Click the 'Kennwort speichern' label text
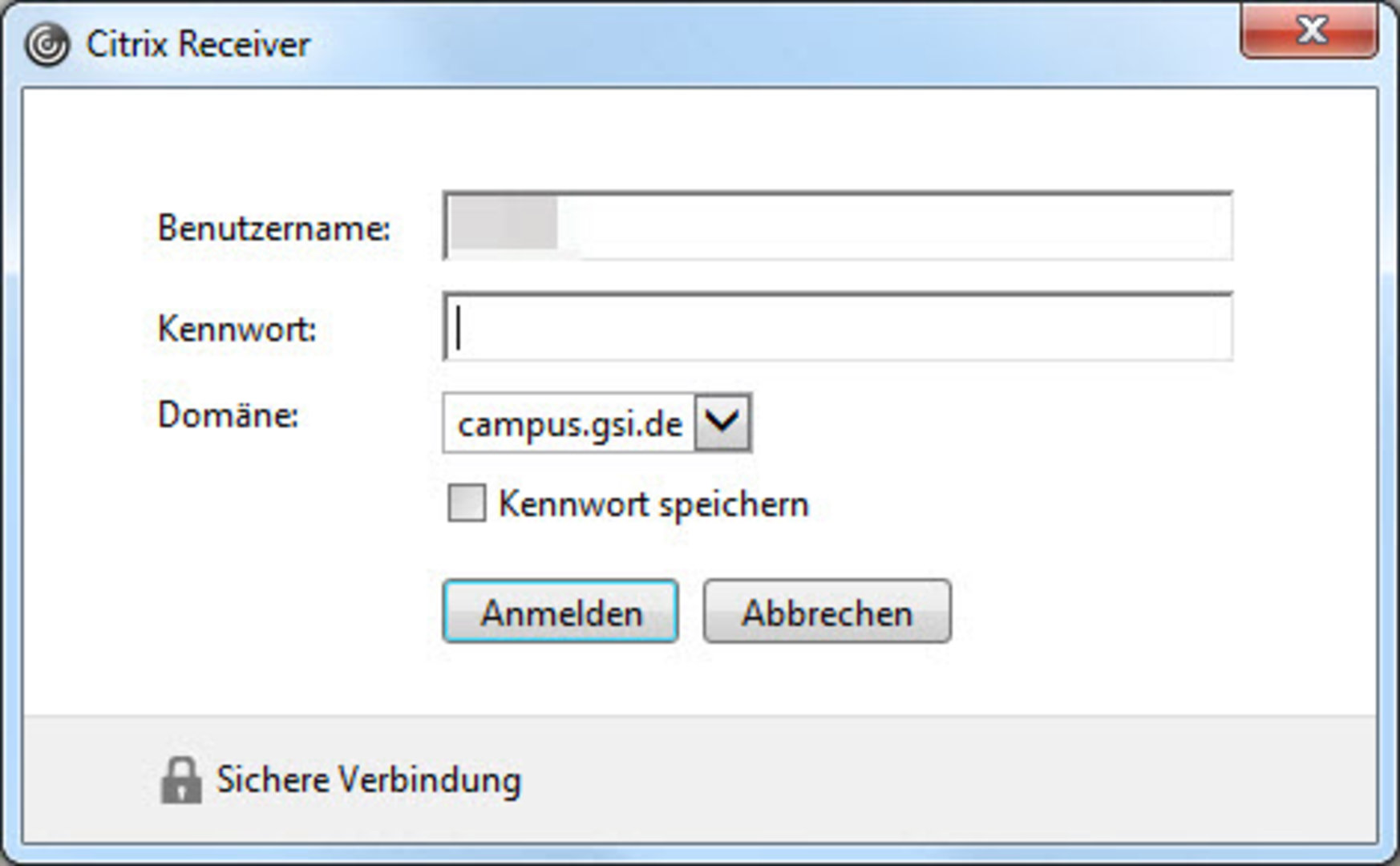The height and width of the screenshot is (866, 1400). [x=653, y=504]
